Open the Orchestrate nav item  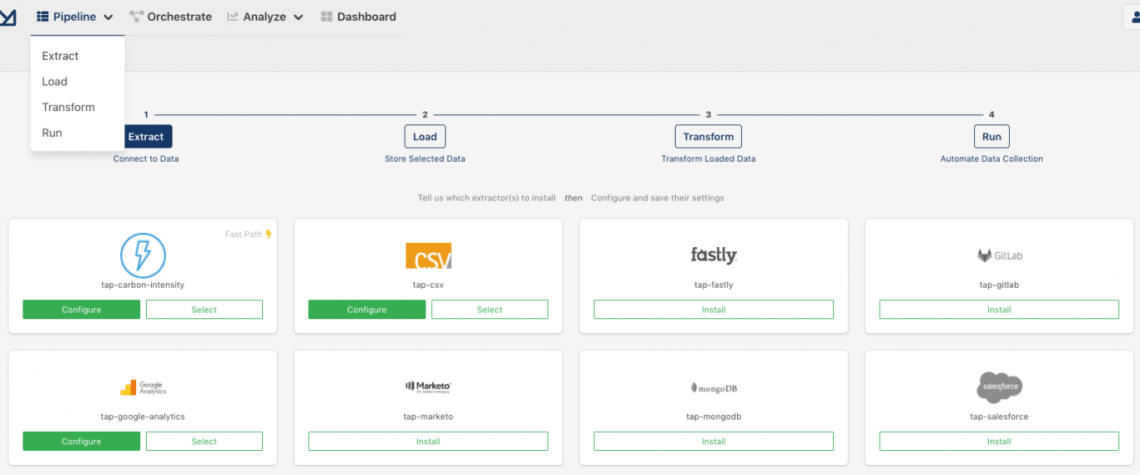pos(171,17)
